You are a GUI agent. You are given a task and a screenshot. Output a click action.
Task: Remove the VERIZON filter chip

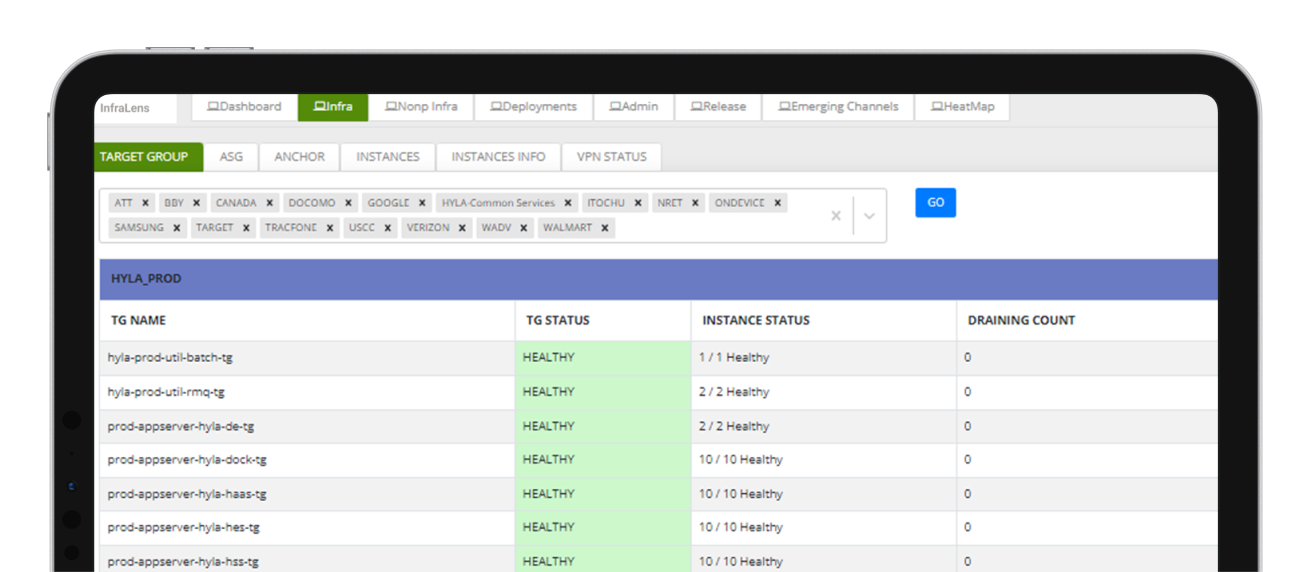point(462,228)
